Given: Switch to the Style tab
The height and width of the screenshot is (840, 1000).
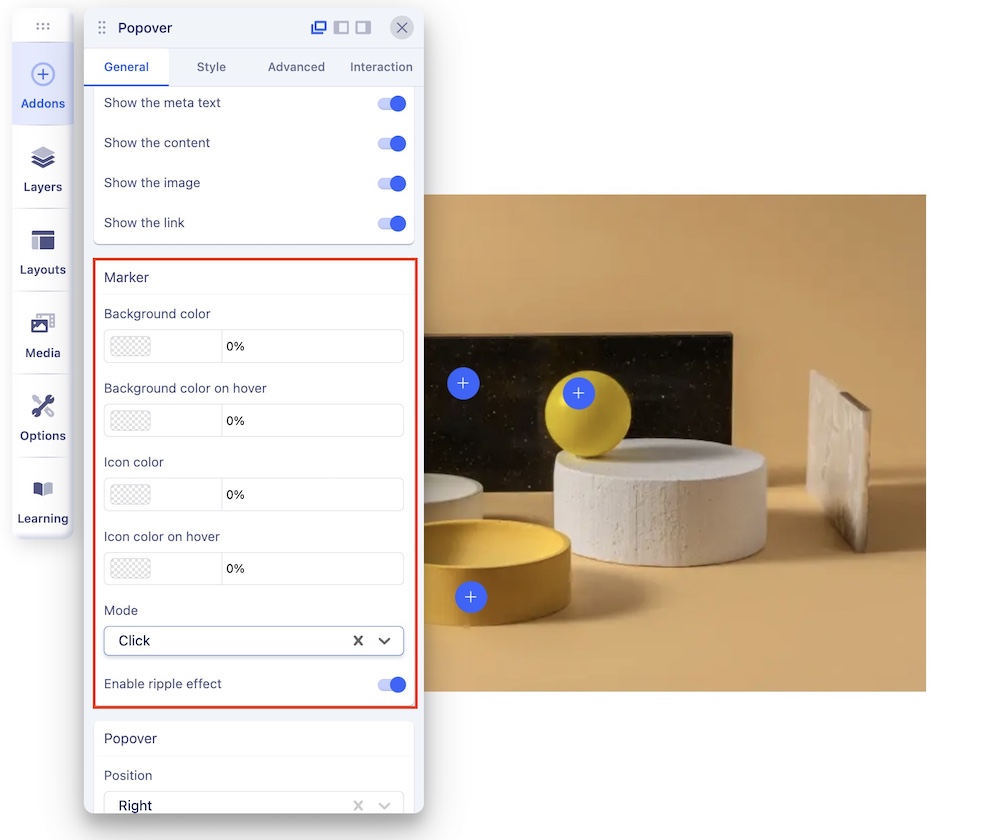Looking at the screenshot, I should [211, 67].
